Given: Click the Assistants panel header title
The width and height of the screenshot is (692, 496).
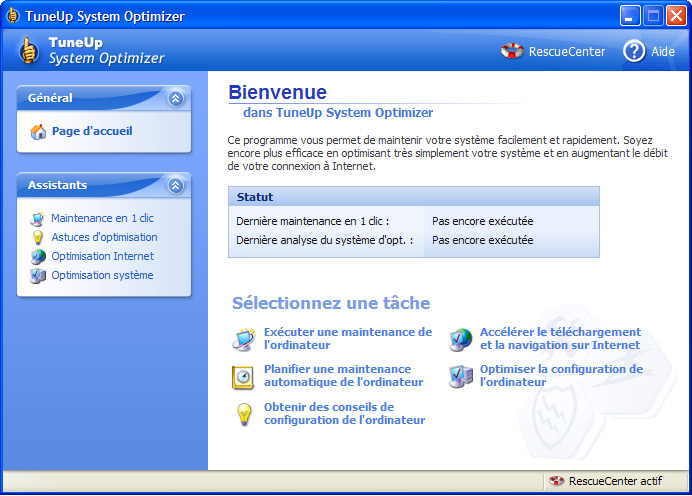Looking at the screenshot, I should (57, 185).
